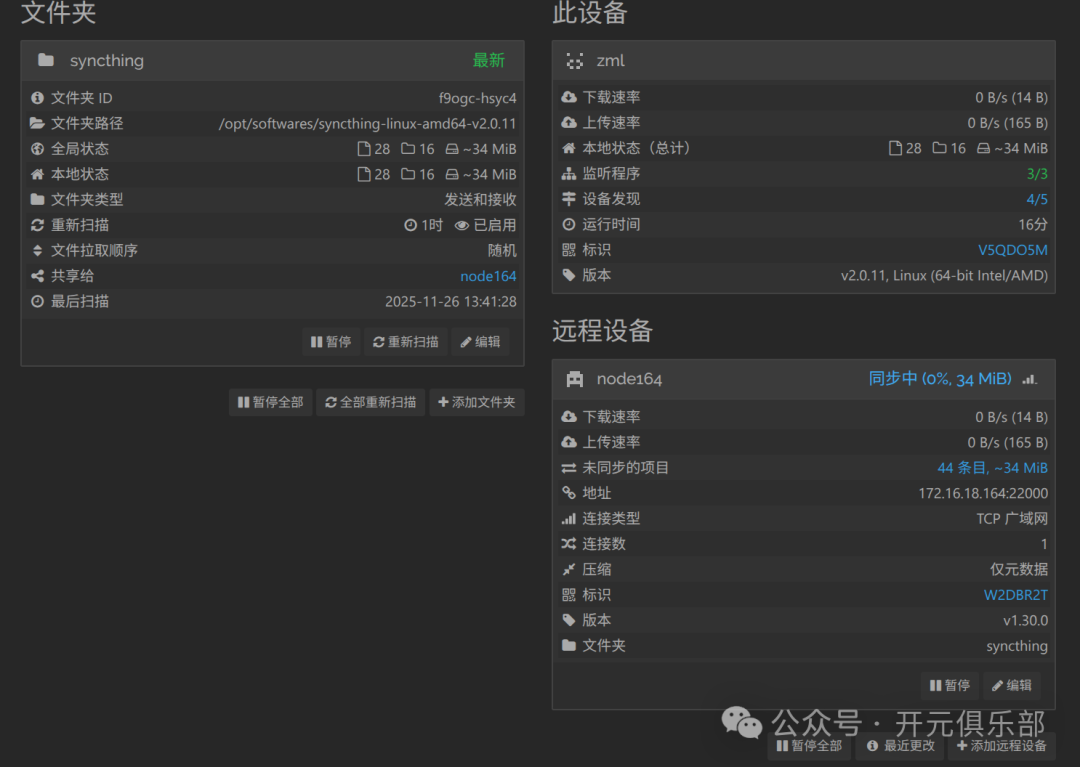Click the clock icon next to 1时
Screen dimensions: 1080x767
point(410,225)
